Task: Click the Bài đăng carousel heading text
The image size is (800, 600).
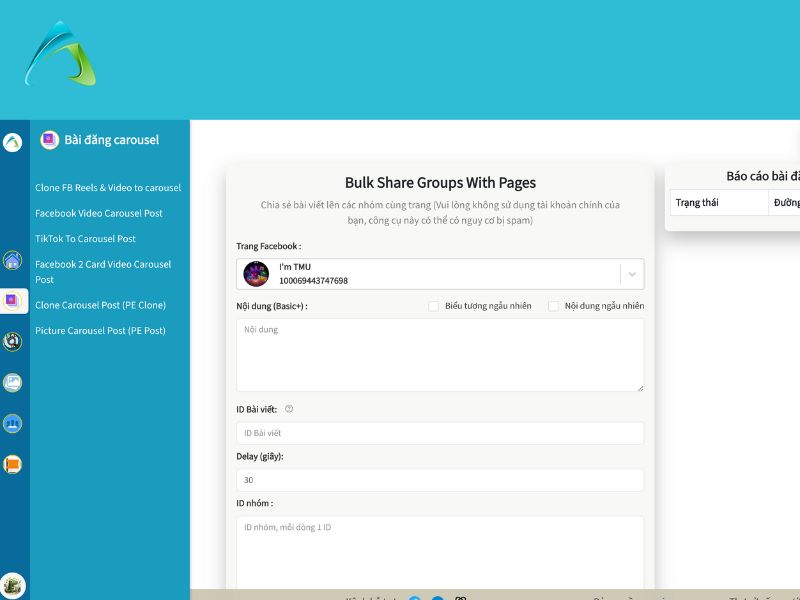Action: [112, 140]
